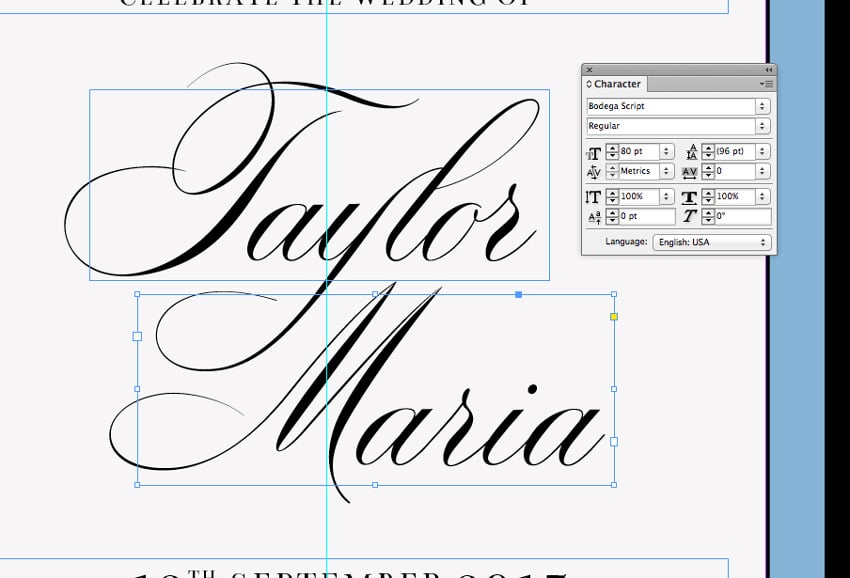Click the horizontal scale icon
850x578 pixels.
pos(690,197)
